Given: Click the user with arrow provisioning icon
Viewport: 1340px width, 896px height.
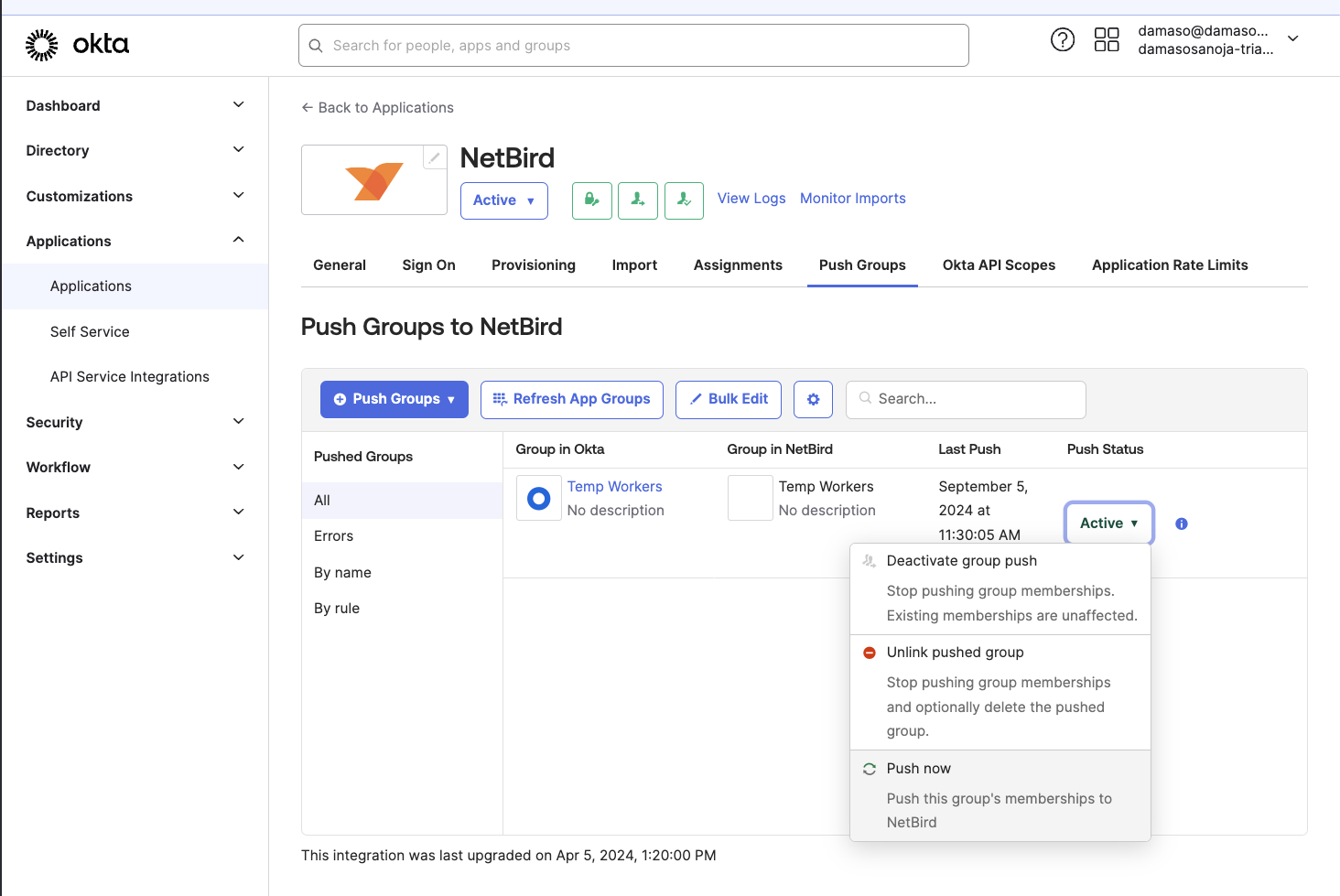Looking at the screenshot, I should tap(638, 200).
